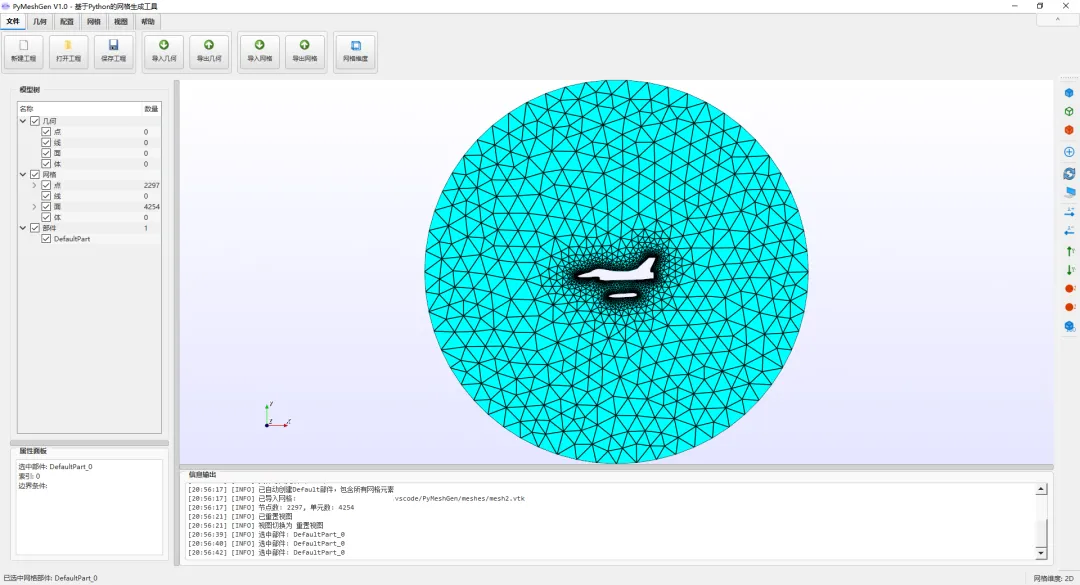Uncheck the 点 checkbox under 几何

click(x=46, y=132)
